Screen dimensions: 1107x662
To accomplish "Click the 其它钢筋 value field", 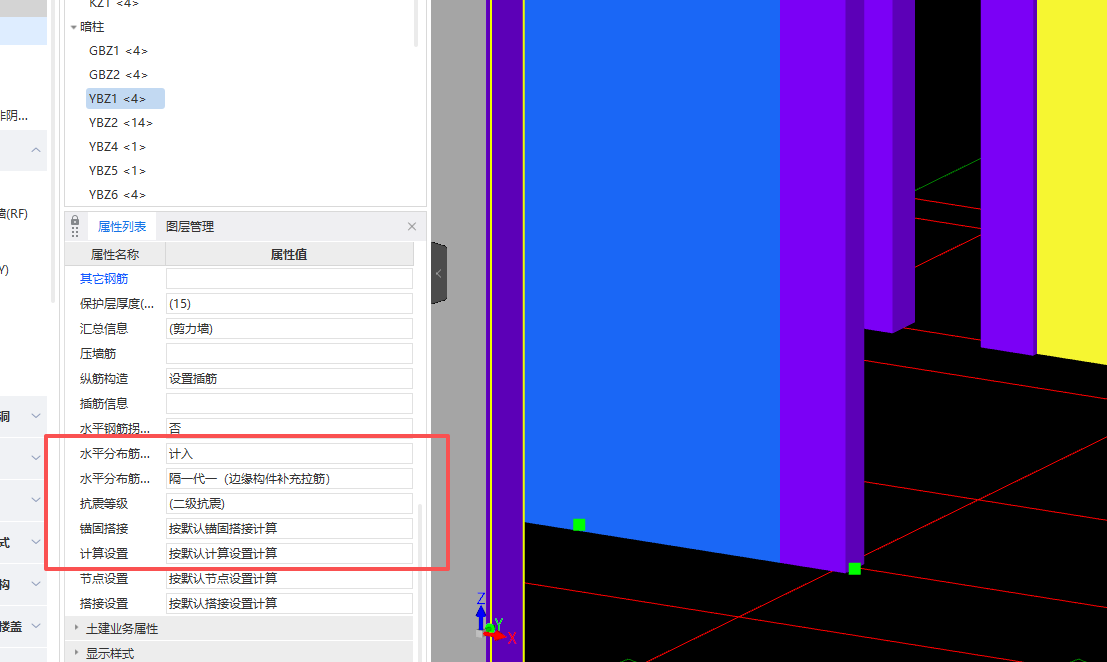I will coord(289,279).
